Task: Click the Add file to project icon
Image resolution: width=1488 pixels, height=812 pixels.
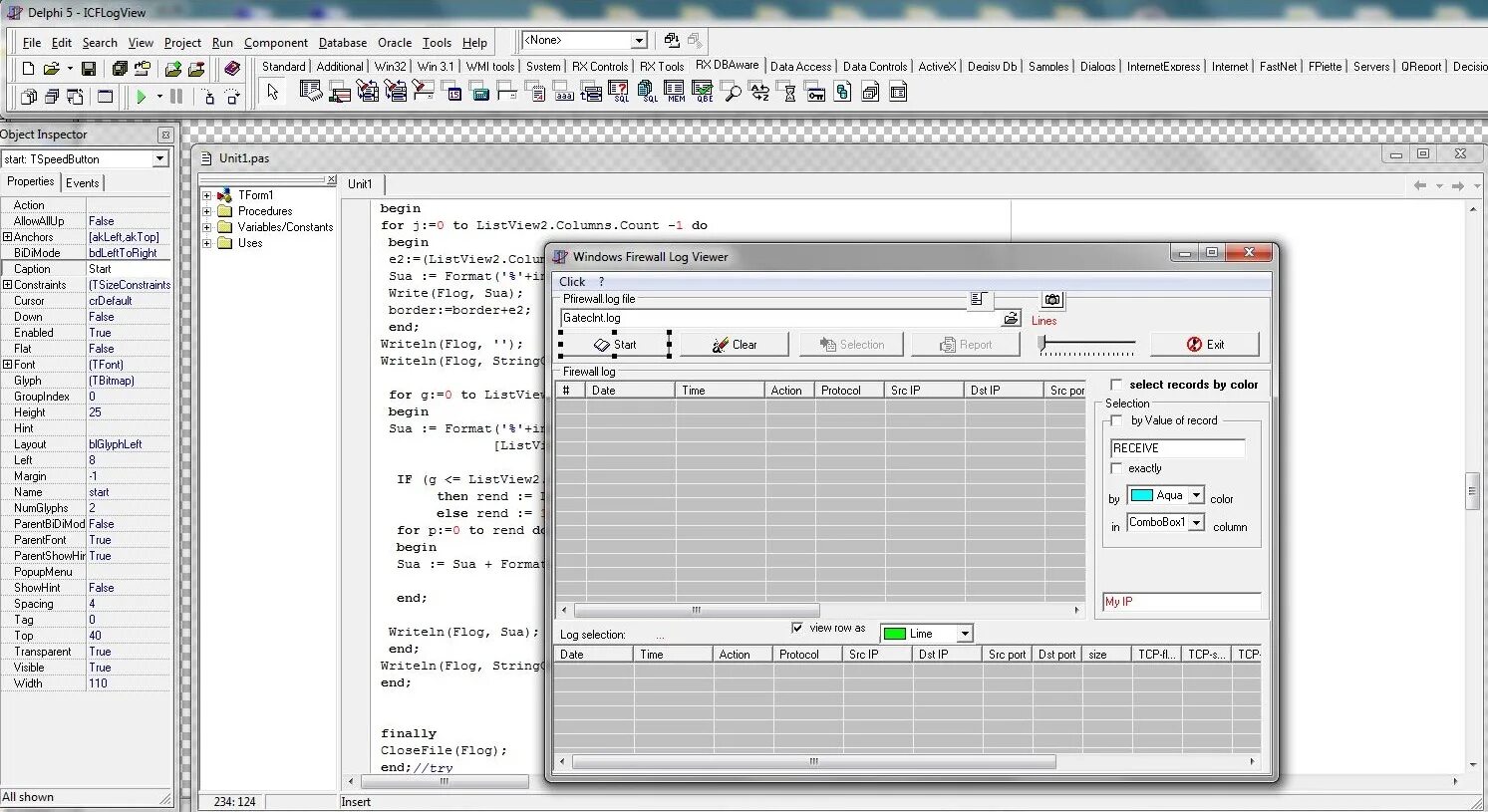Action: (x=173, y=69)
